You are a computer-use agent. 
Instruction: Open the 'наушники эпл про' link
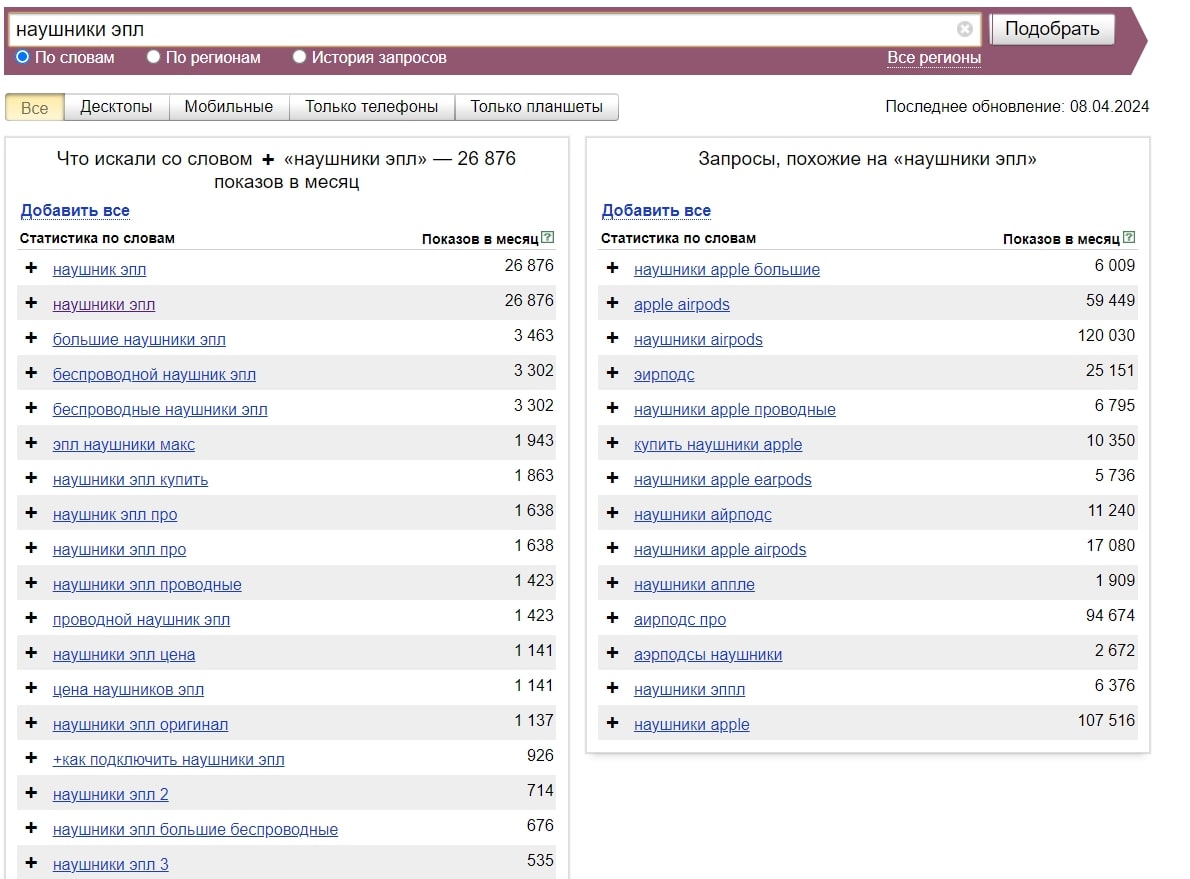pyautogui.click(x=119, y=550)
